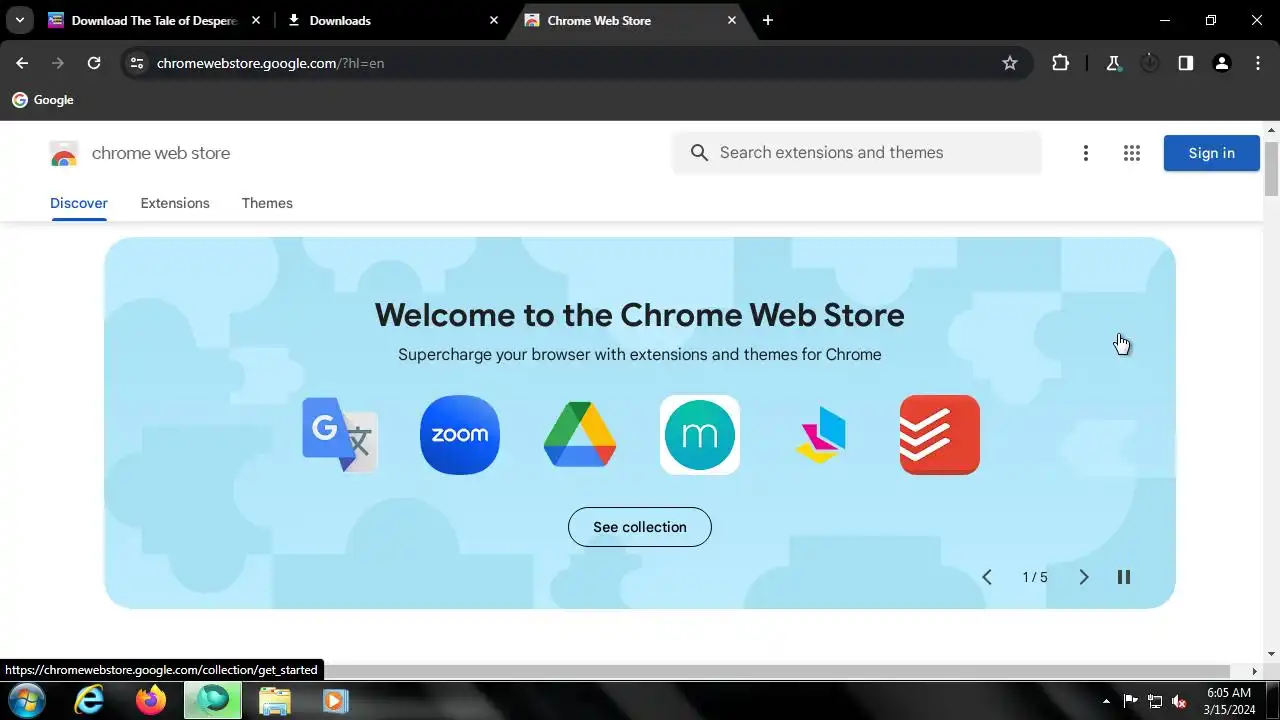Click the vertical scrollbar thumb
Image resolution: width=1280 pixels, height=720 pixels.
click(x=1271, y=169)
